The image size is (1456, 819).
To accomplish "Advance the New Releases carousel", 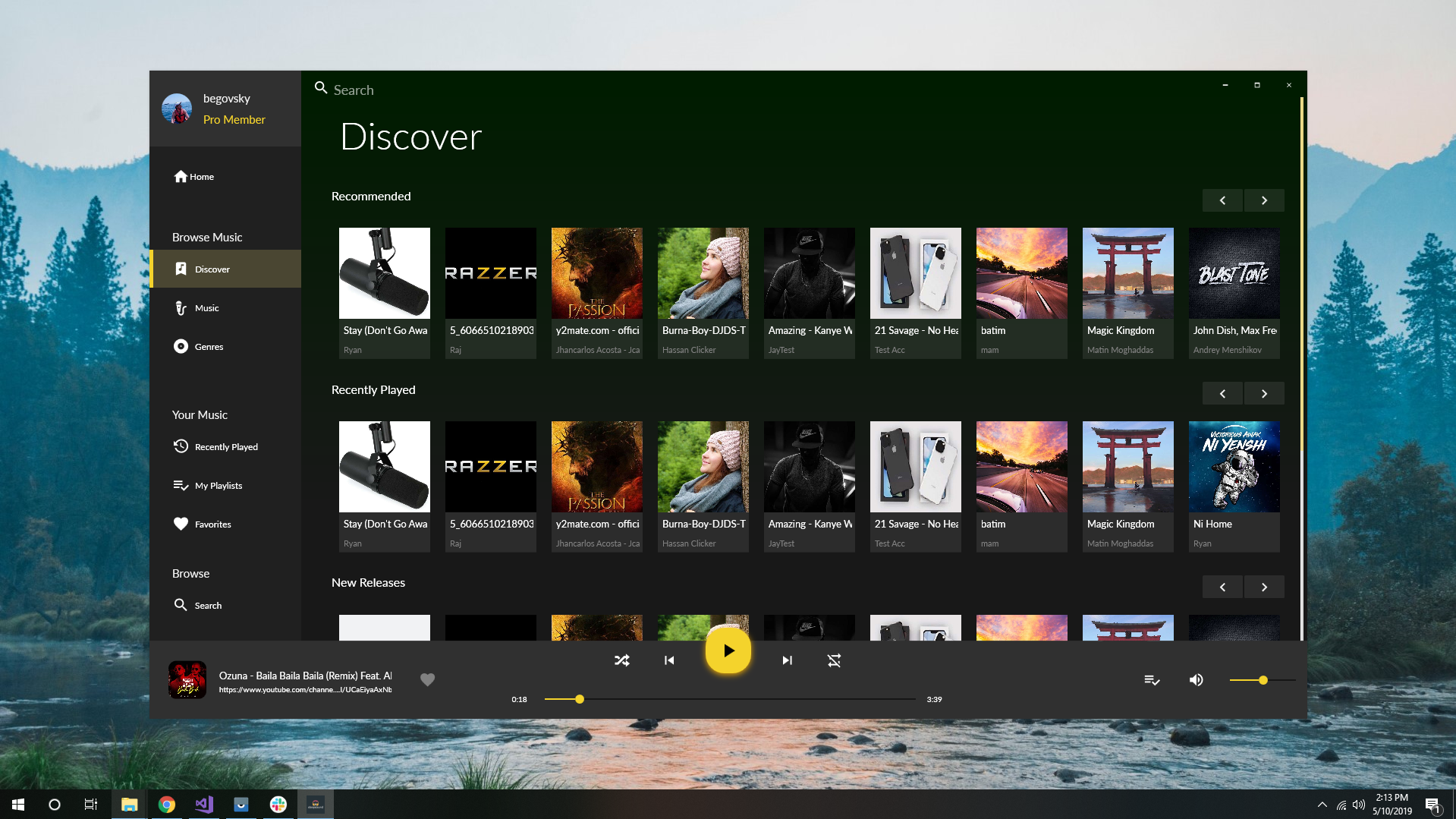I will coord(1264,587).
